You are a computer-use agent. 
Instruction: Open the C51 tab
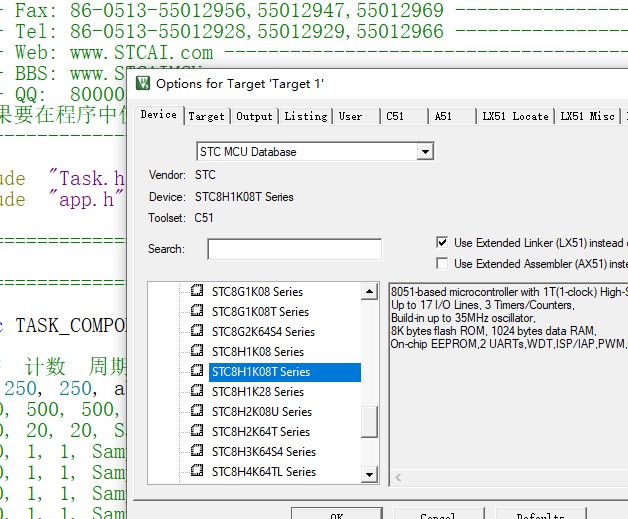(x=404, y=117)
